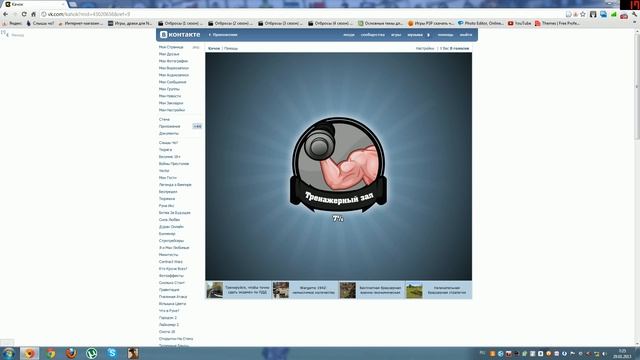Screen dimensions: 640x360
Task: Open Мои Закладки in the sidebar
Action: click(x=171, y=103)
